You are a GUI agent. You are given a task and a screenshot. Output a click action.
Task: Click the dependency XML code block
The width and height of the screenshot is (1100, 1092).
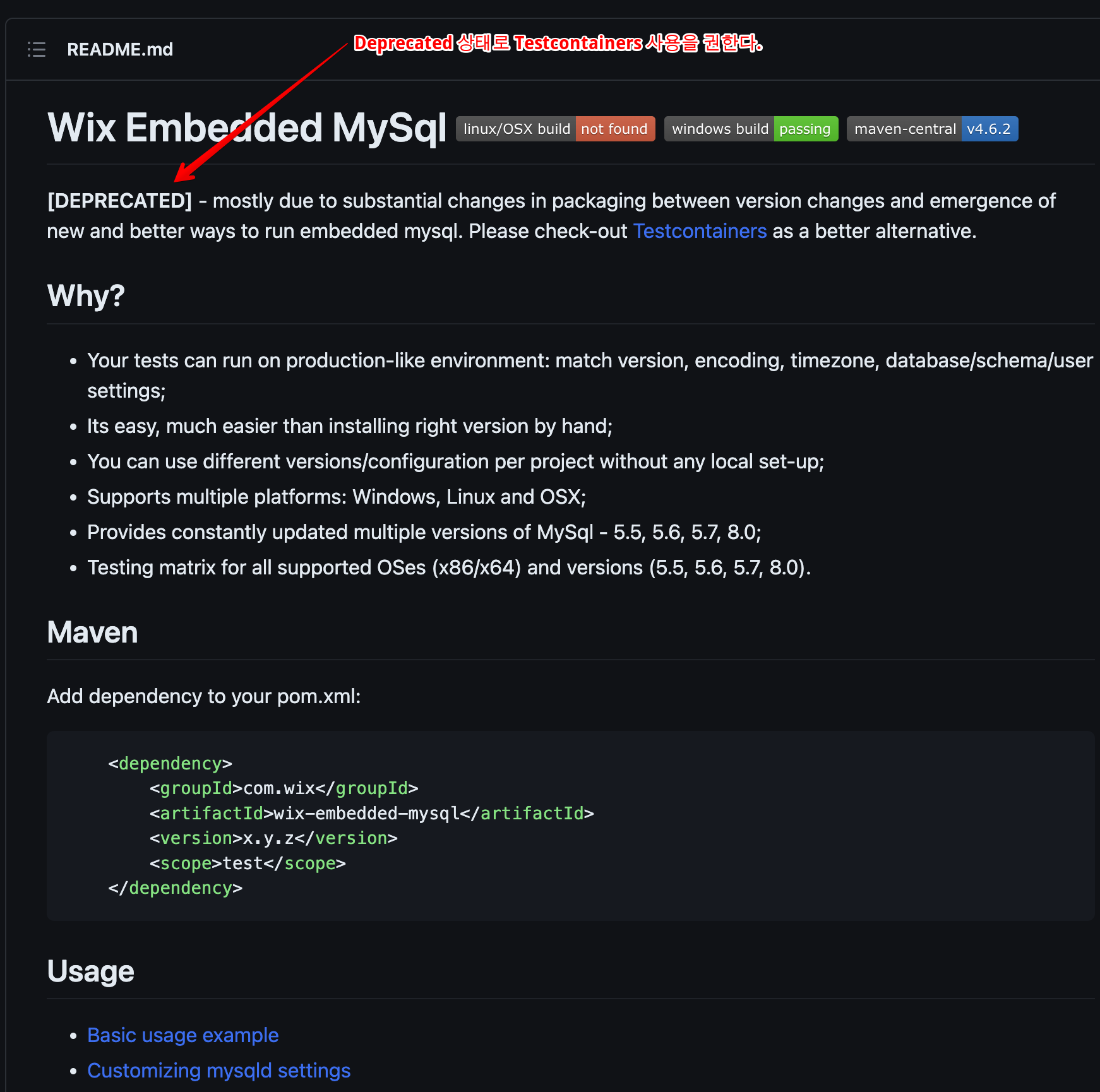tap(570, 826)
